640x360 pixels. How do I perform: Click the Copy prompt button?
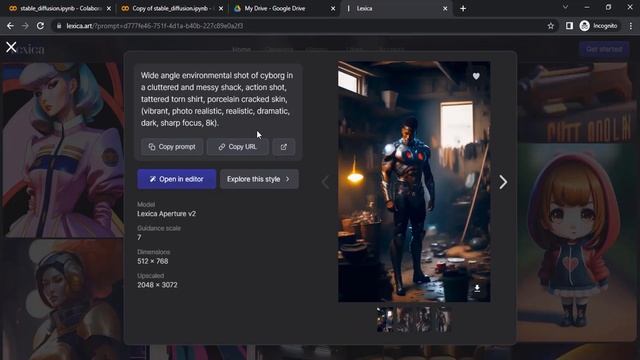coord(172,147)
